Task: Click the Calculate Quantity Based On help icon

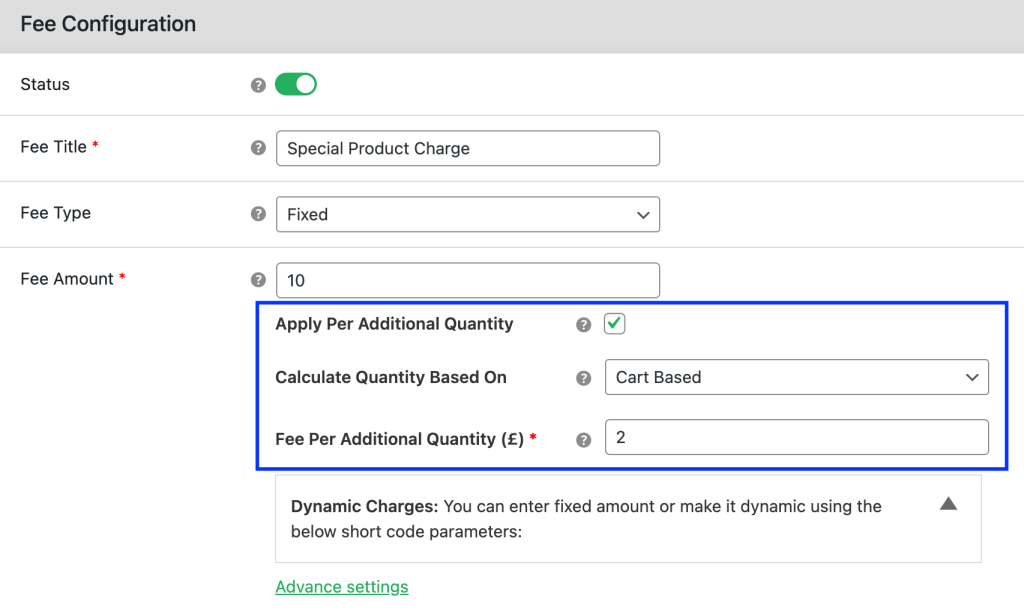Action: click(x=583, y=377)
